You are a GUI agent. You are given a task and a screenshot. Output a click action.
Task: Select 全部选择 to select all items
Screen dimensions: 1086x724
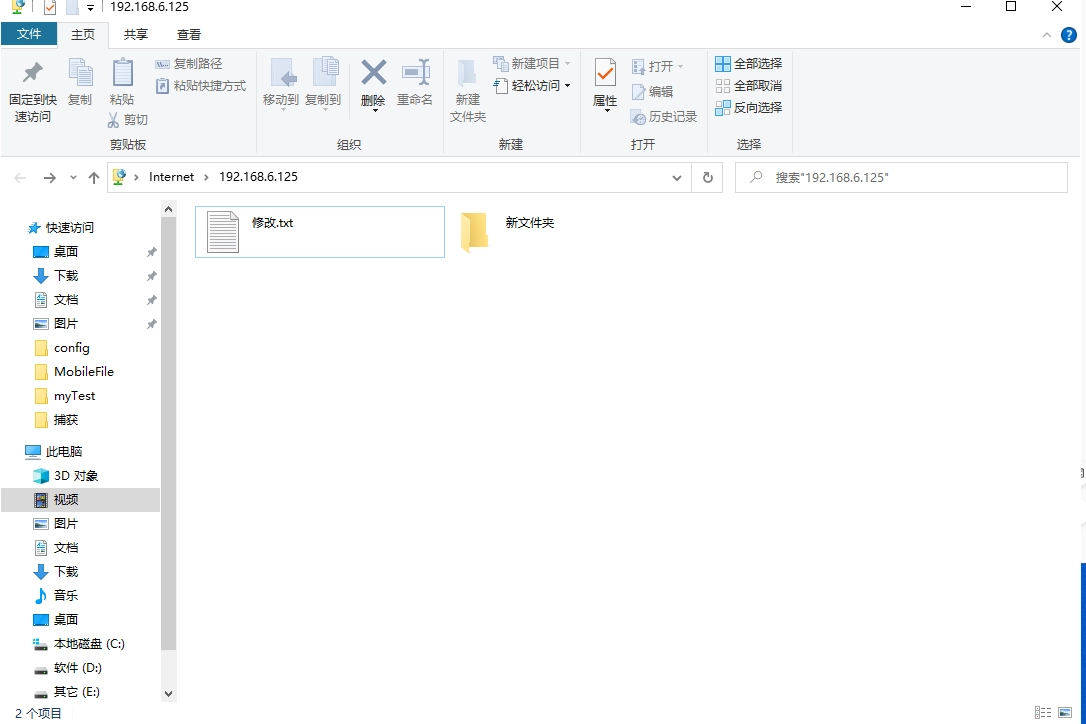[x=748, y=62]
